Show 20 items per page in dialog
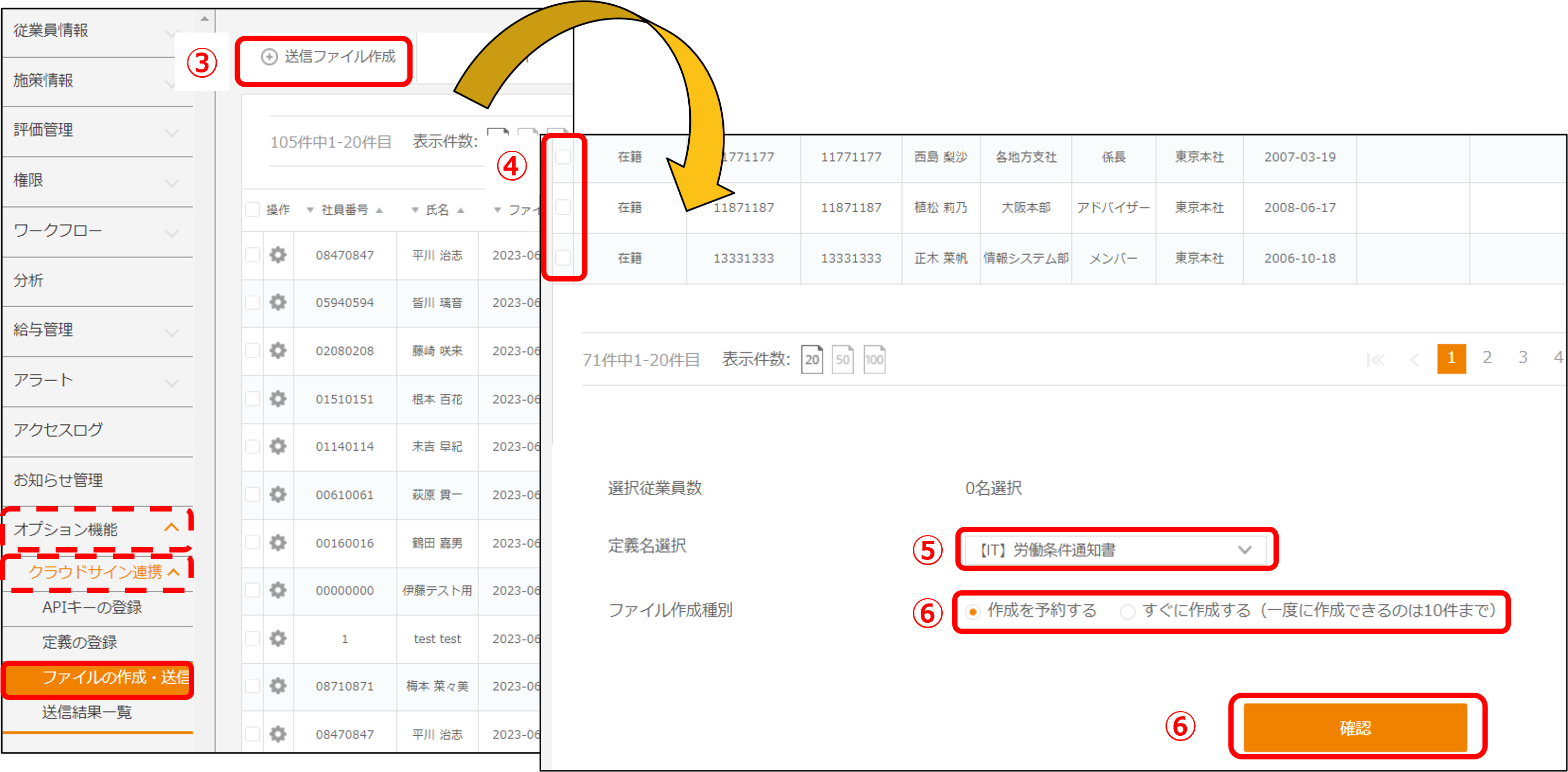1568x772 pixels. click(812, 359)
